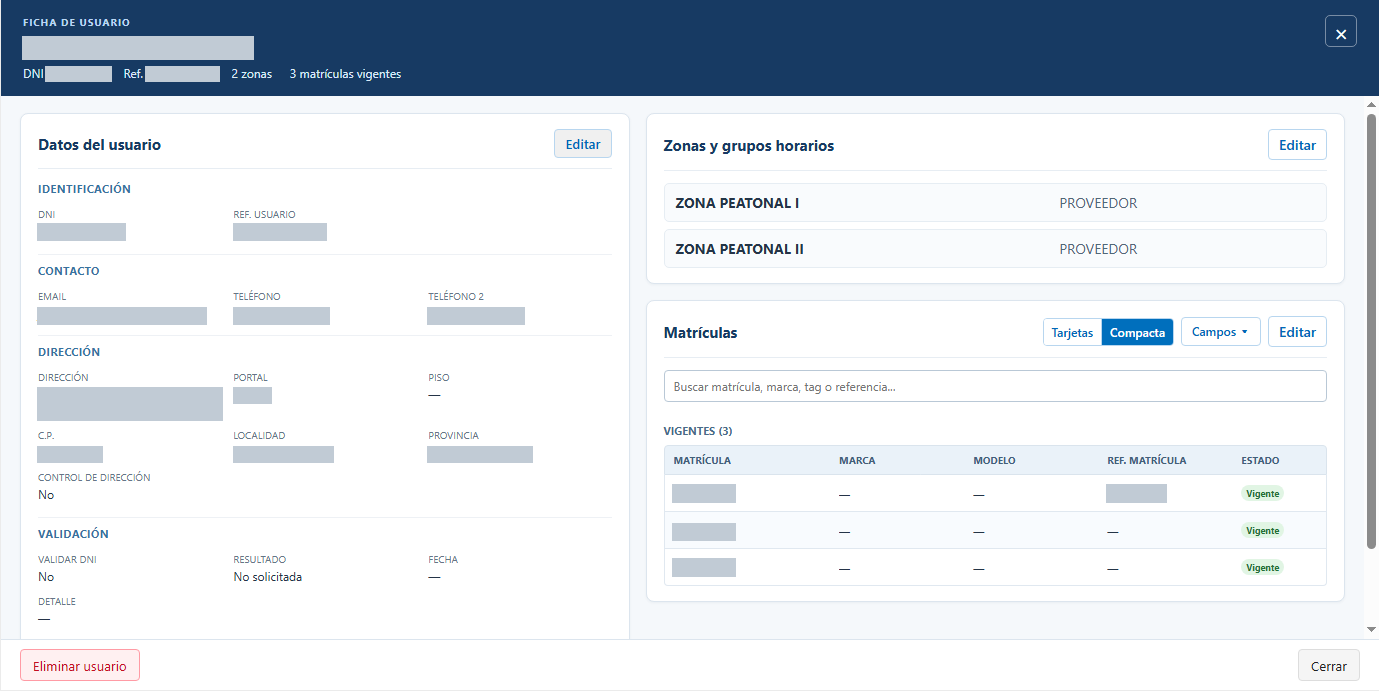Image resolution: width=1379 pixels, height=691 pixels.
Task: Click the CONTACTO section heading
Action: tap(69, 271)
